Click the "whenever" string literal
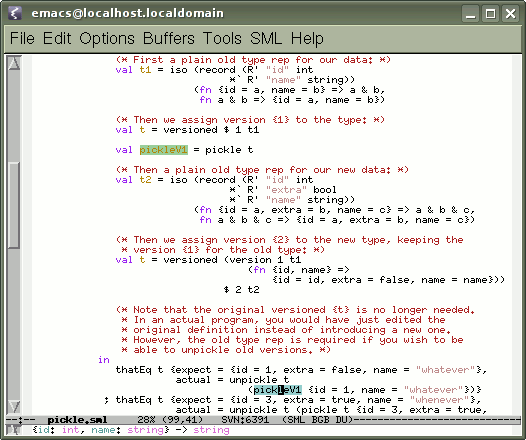Image resolution: width=526 pixels, height=440 pixels. (x=439, y=400)
